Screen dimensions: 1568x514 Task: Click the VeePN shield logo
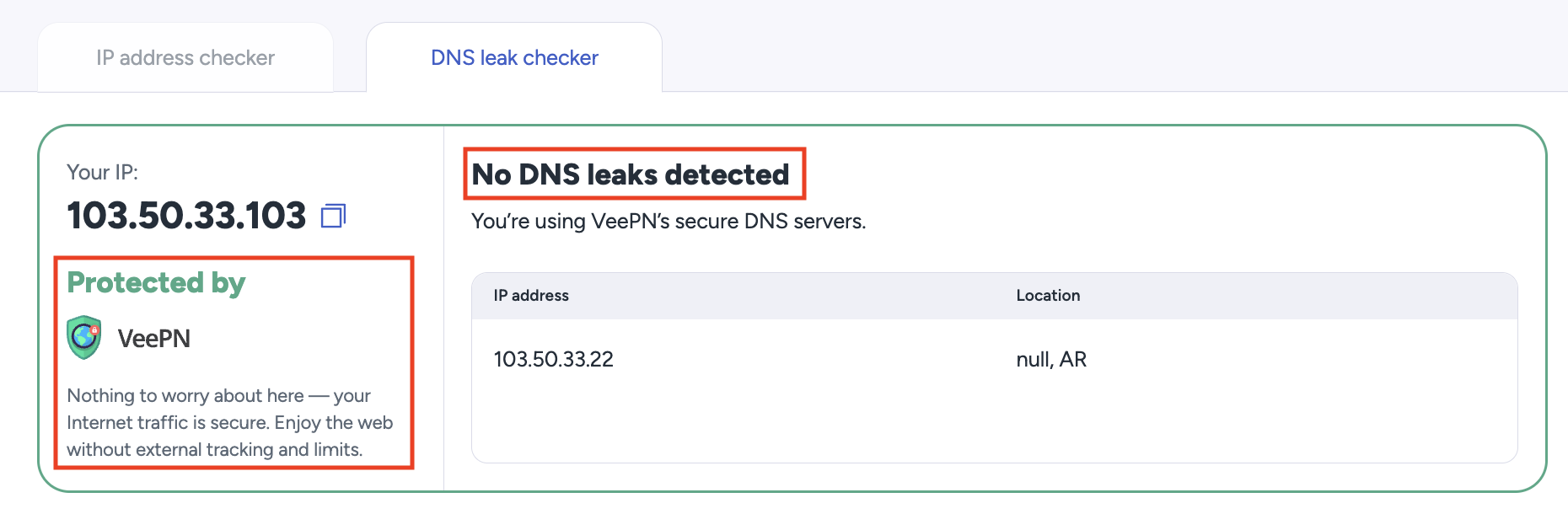(x=84, y=337)
